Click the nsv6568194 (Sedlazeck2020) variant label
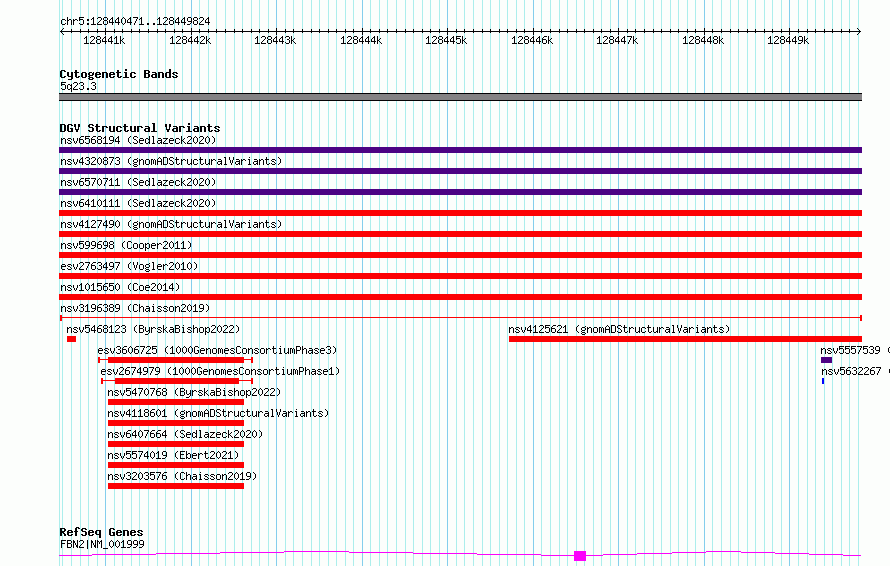This screenshot has width=890, height=566. click(138, 140)
